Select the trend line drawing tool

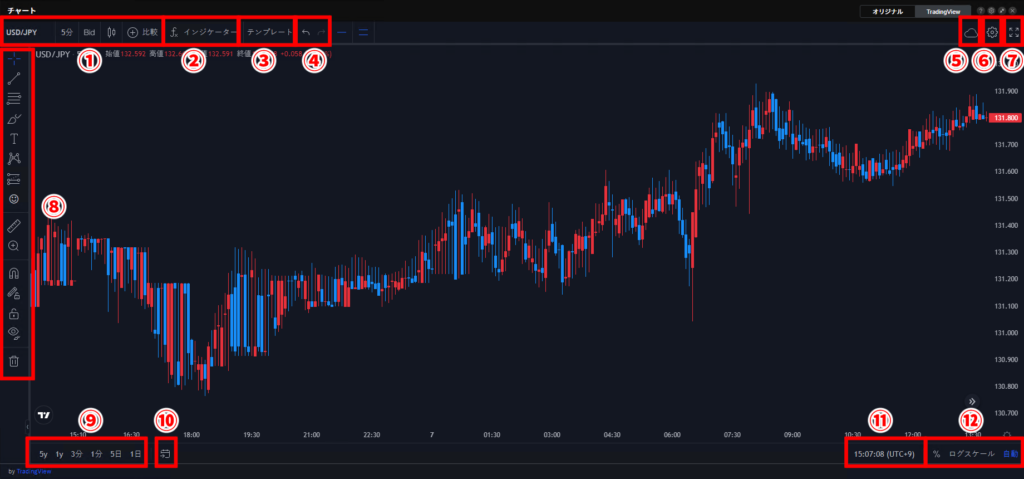tap(15, 78)
